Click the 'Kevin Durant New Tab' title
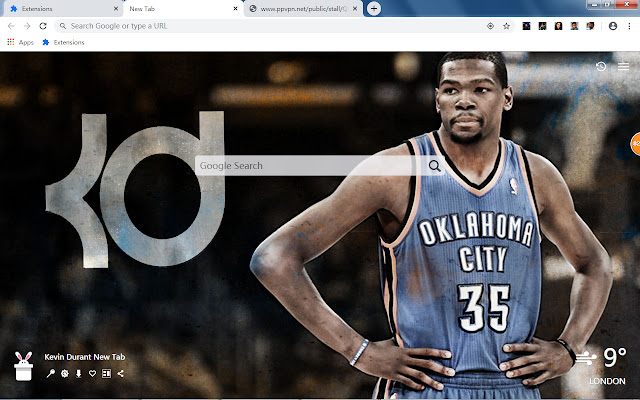 85,357
